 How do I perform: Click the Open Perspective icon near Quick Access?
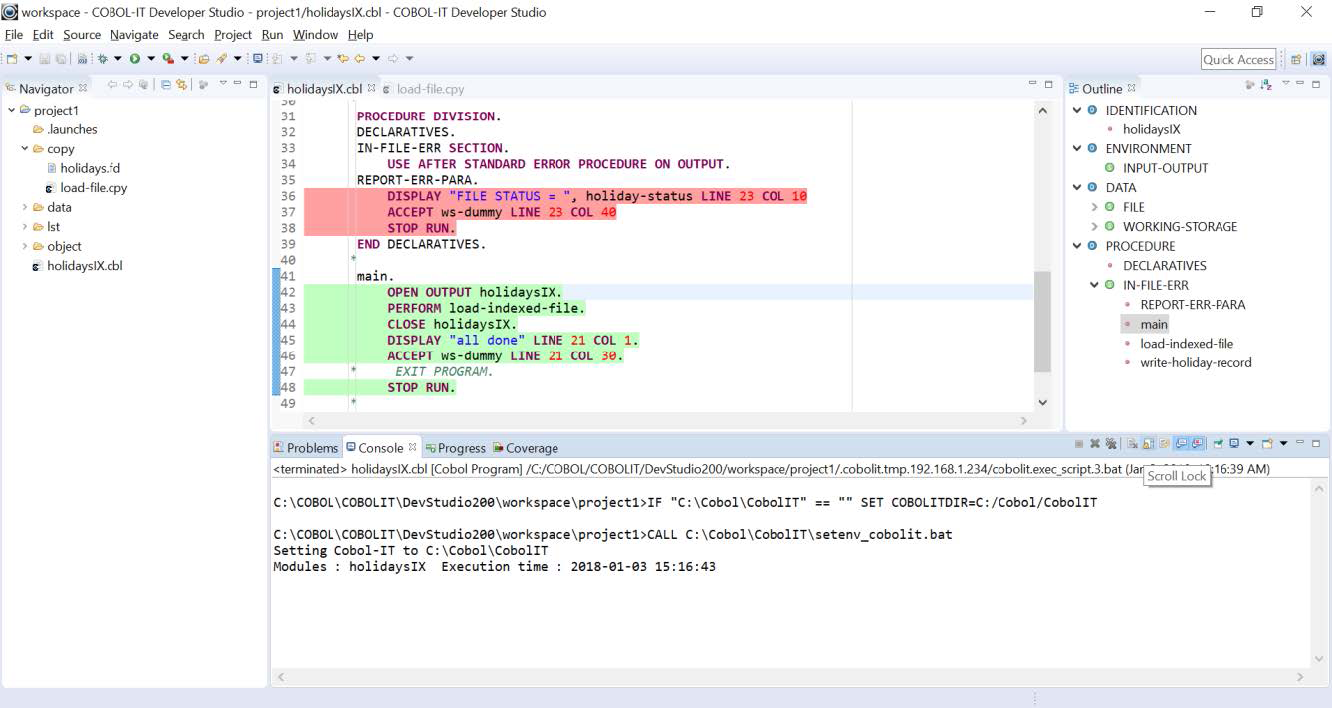[x=1296, y=60]
